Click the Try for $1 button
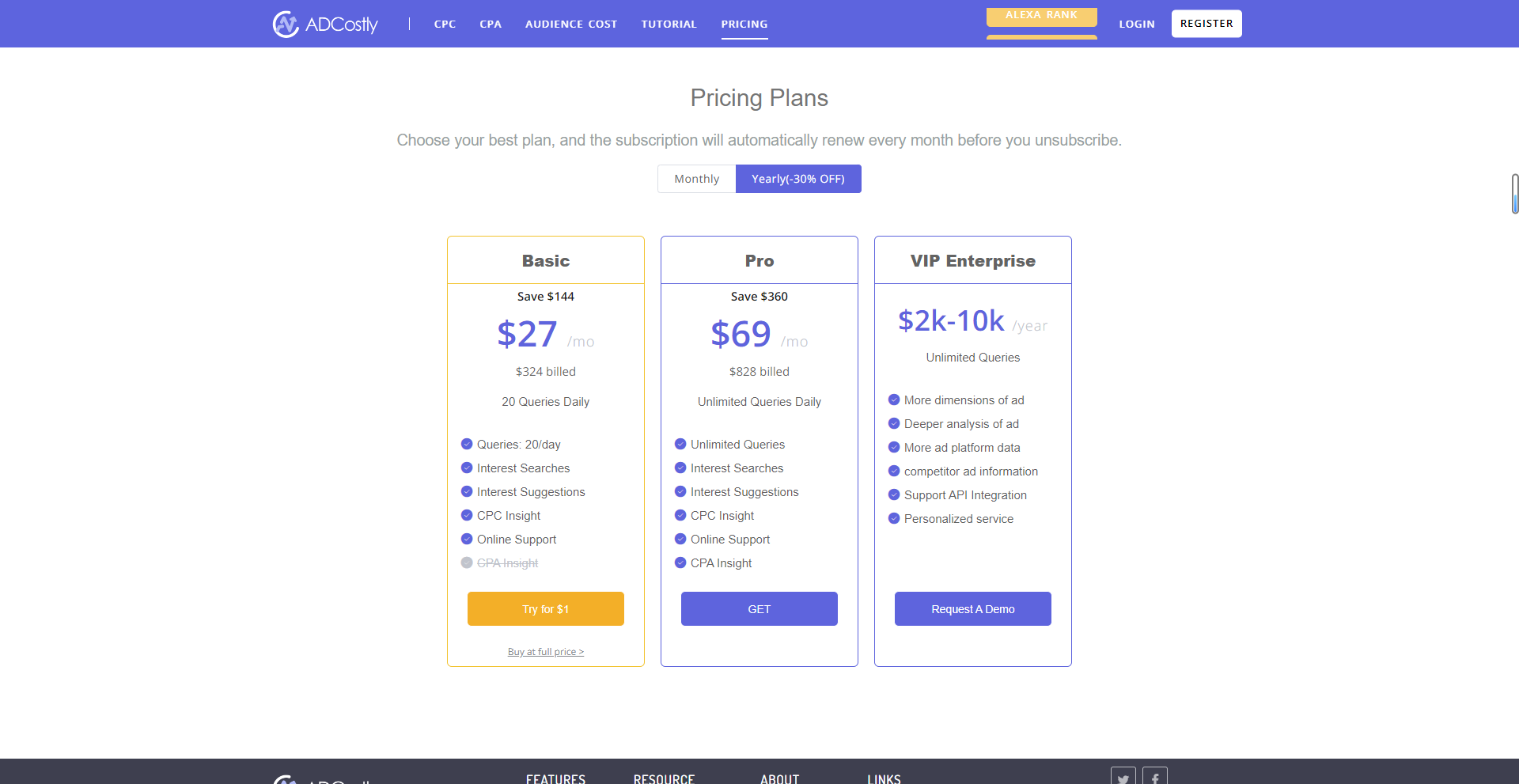 546,609
